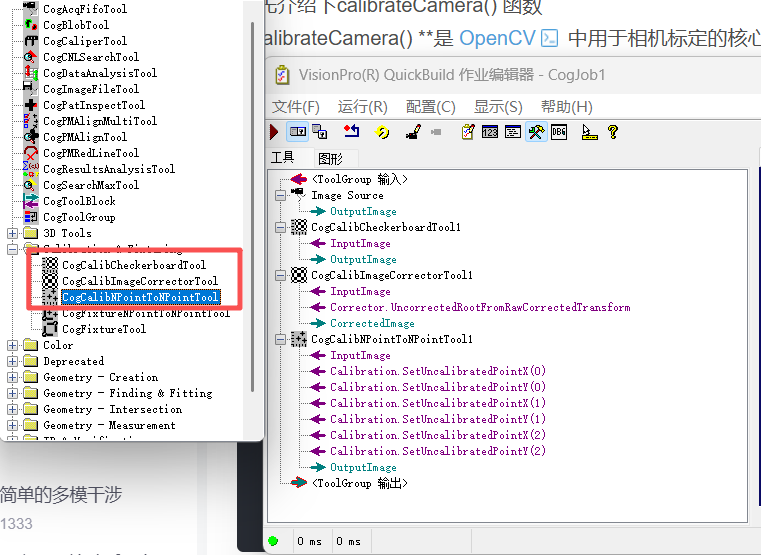Expand the Geometry - Creation folder
The image size is (761, 555).
(13, 377)
